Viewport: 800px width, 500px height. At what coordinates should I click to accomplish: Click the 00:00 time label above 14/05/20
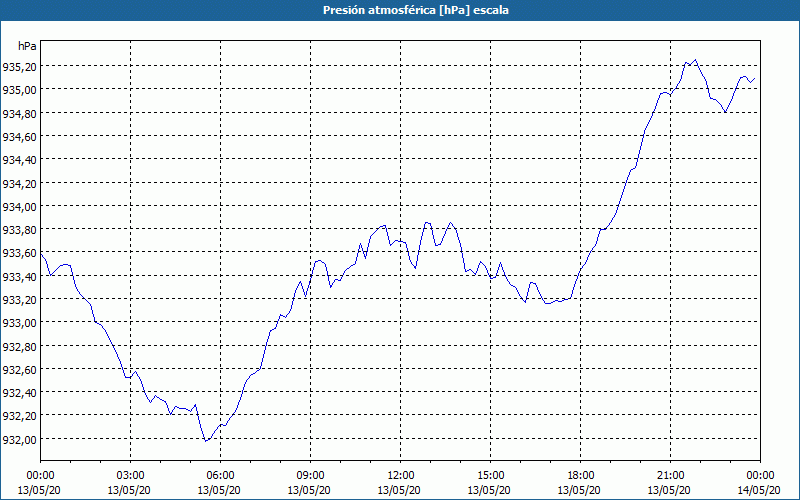(760, 476)
